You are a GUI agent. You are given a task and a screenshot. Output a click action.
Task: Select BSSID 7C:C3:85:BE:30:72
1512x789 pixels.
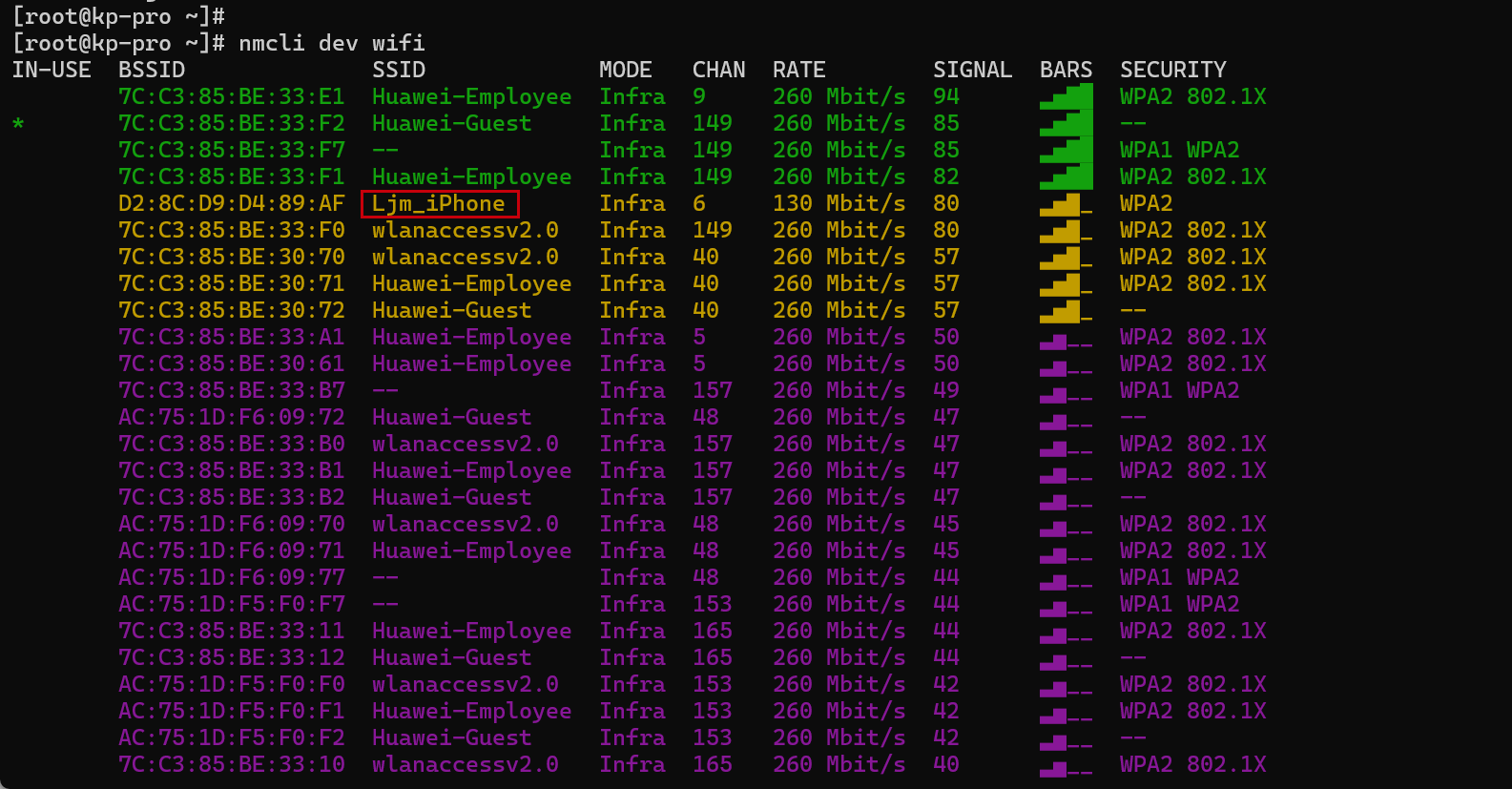tap(232, 310)
